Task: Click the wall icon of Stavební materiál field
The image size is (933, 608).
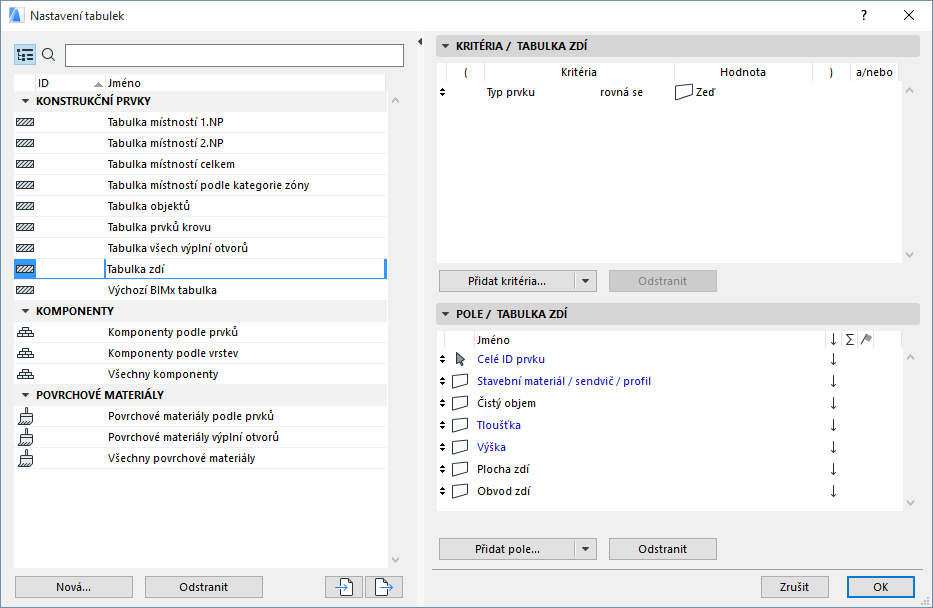Action: [x=460, y=381]
